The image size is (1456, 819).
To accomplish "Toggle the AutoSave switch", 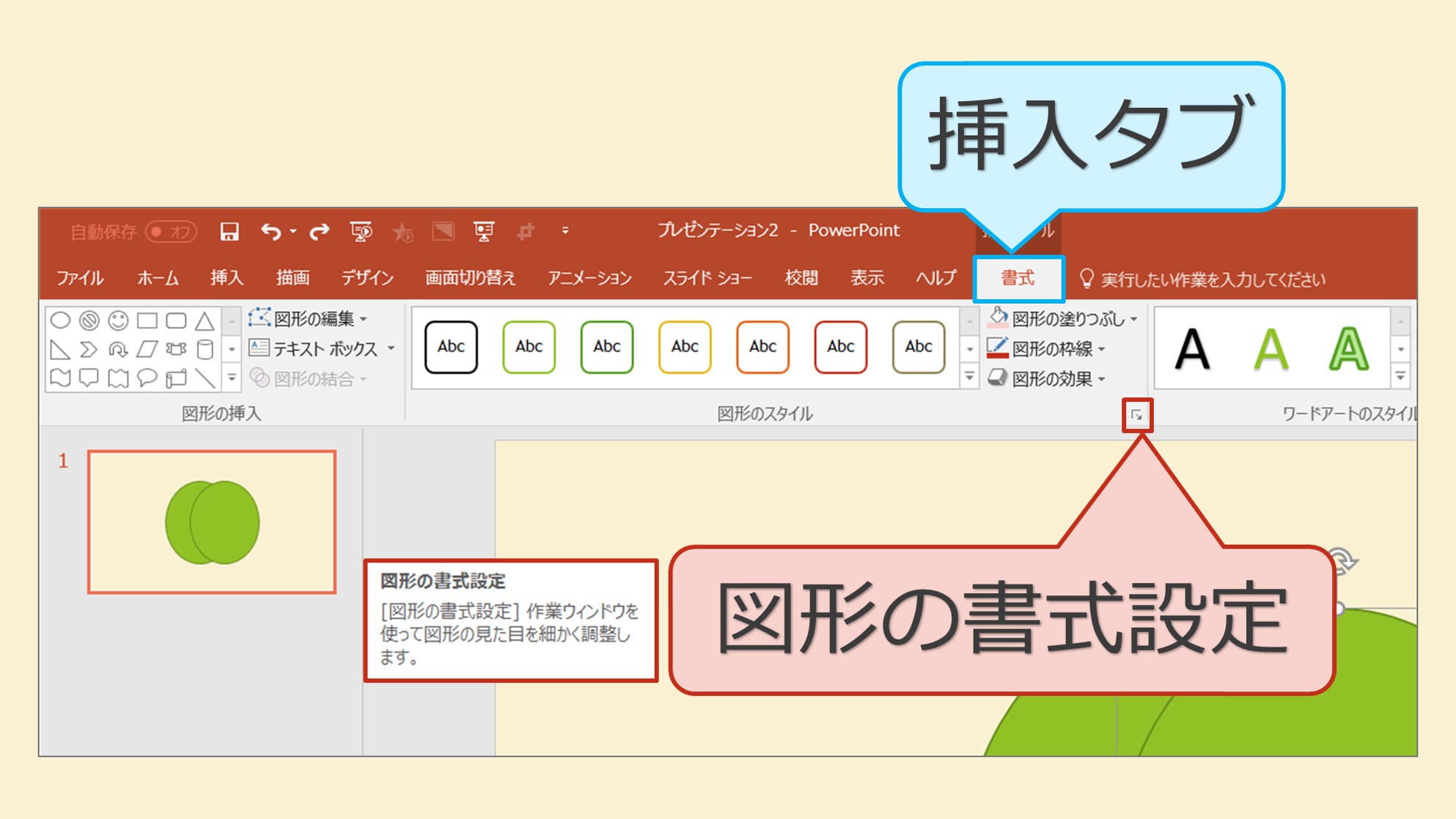I will 171,232.
